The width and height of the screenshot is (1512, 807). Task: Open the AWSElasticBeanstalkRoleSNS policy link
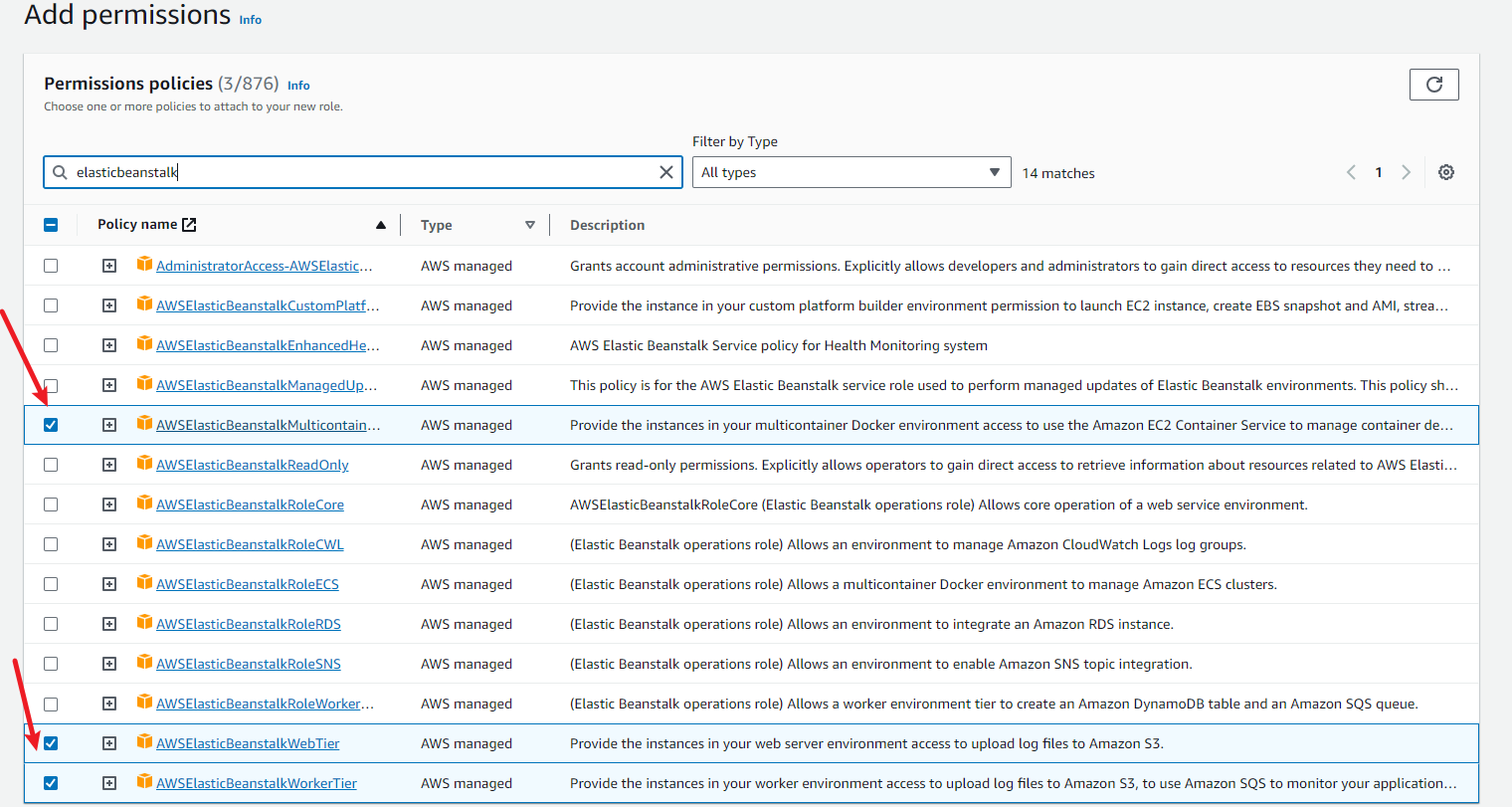pyautogui.click(x=249, y=664)
